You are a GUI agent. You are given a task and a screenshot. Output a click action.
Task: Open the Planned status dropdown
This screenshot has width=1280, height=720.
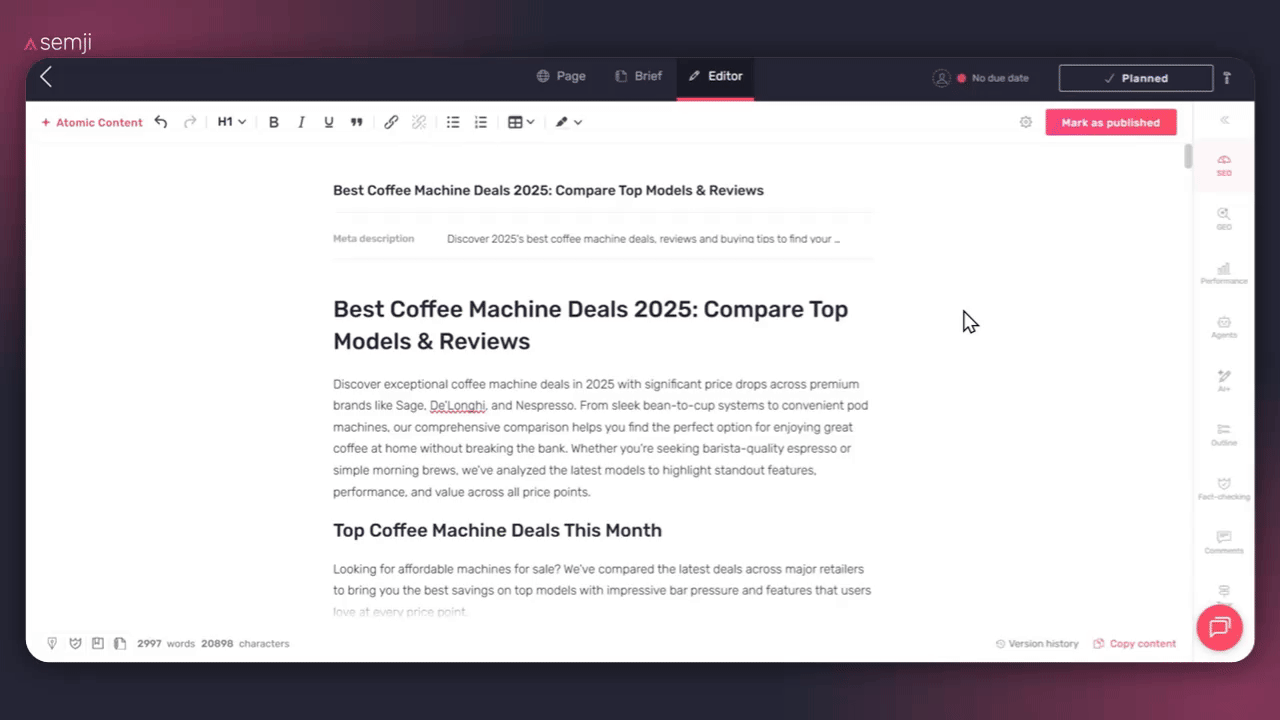[x=1135, y=78]
